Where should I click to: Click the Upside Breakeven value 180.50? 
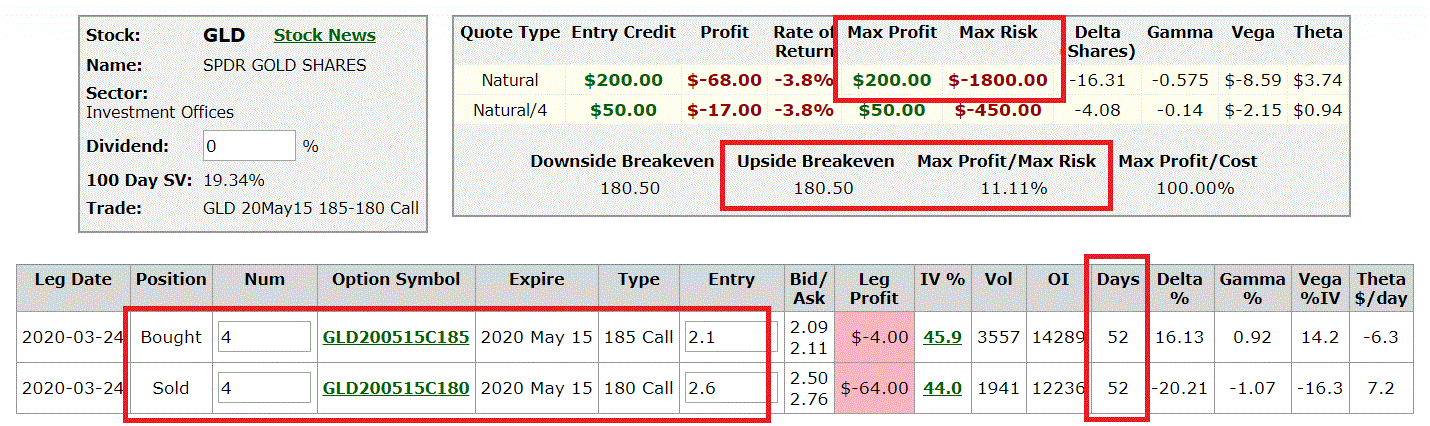pyautogui.click(x=823, y=188)
